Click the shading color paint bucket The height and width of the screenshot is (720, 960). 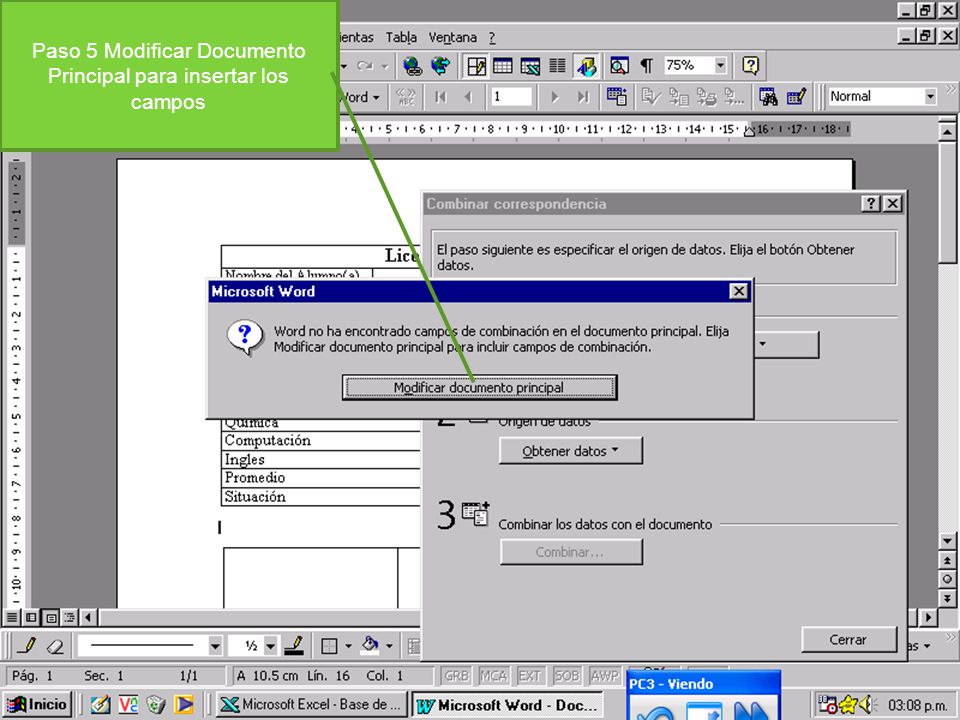(370, 645)
